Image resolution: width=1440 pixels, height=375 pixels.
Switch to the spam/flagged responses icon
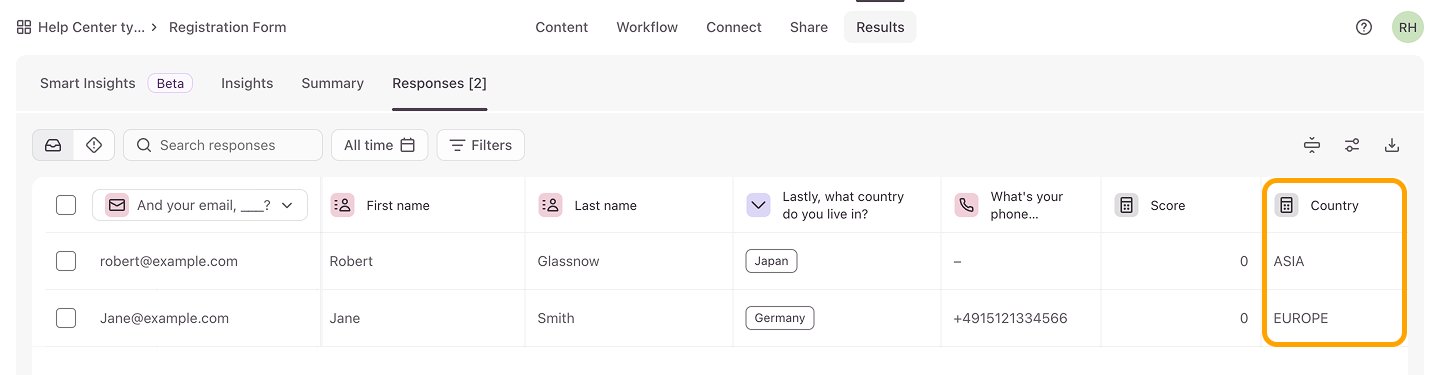point(94,145)
